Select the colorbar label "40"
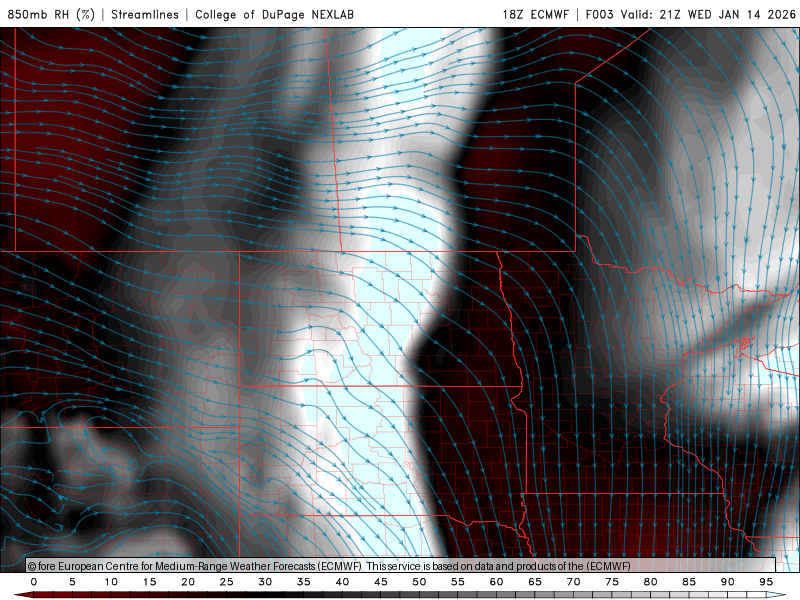Viewport: 800px width, 600px height. pyautogui.click(x=342, y=582)
